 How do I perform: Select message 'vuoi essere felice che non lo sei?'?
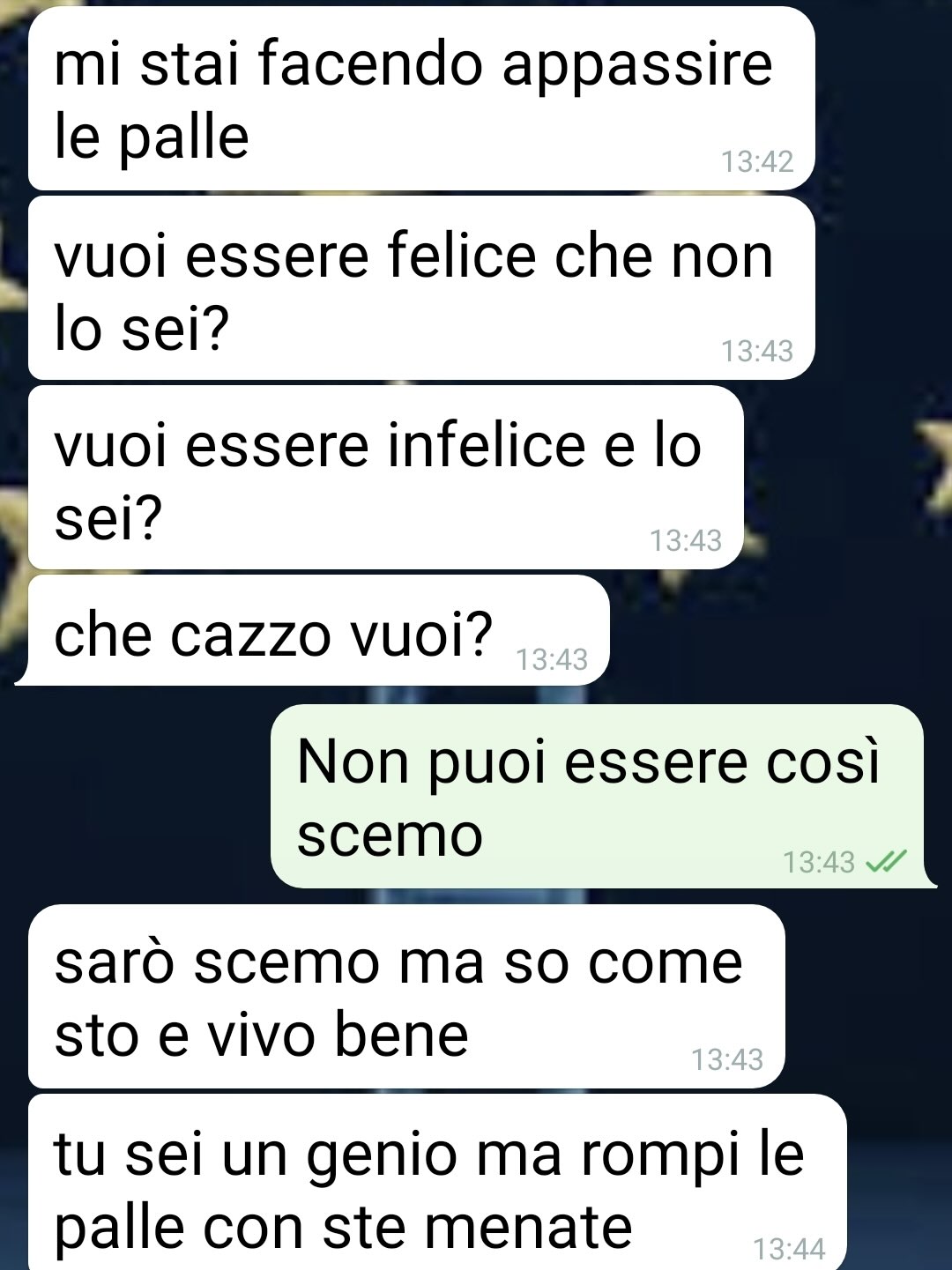421,288
